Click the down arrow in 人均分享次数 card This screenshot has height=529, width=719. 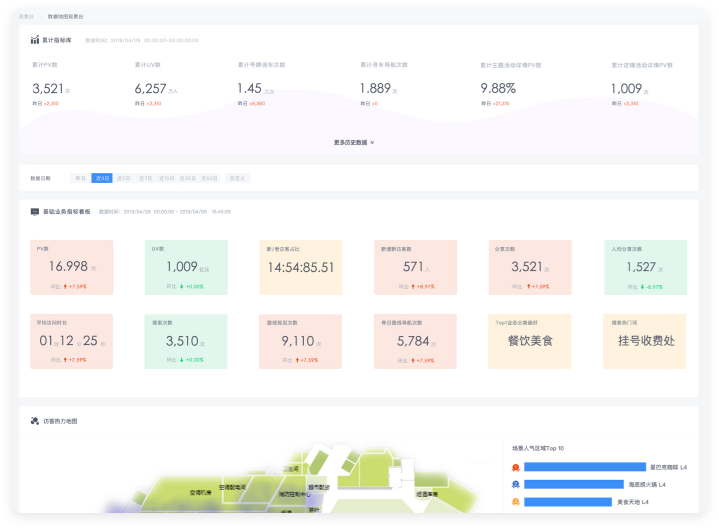[x=642, y=287]
